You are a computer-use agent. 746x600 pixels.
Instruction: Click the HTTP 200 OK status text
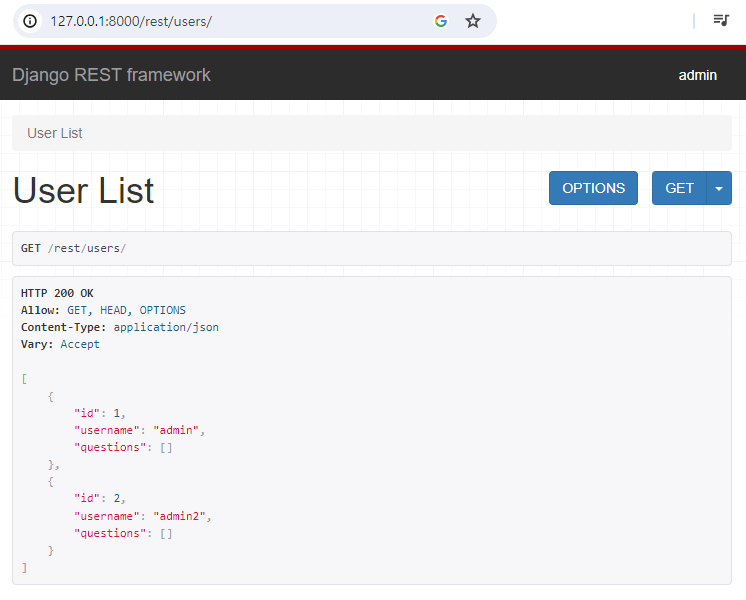pos(57,293)
